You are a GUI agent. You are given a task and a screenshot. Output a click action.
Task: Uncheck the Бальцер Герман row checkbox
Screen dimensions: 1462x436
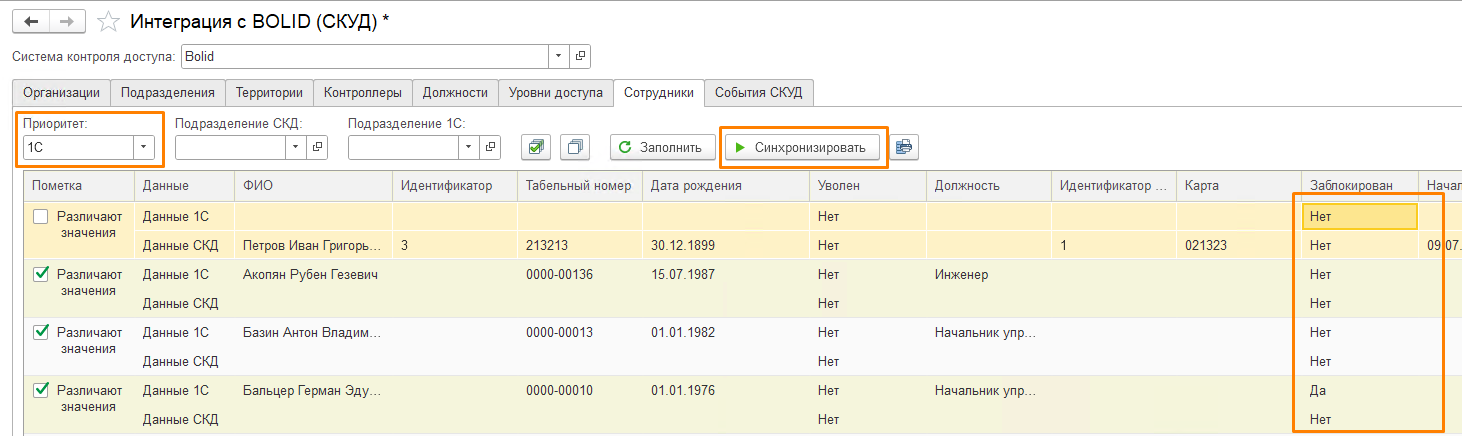click(41, 390)
